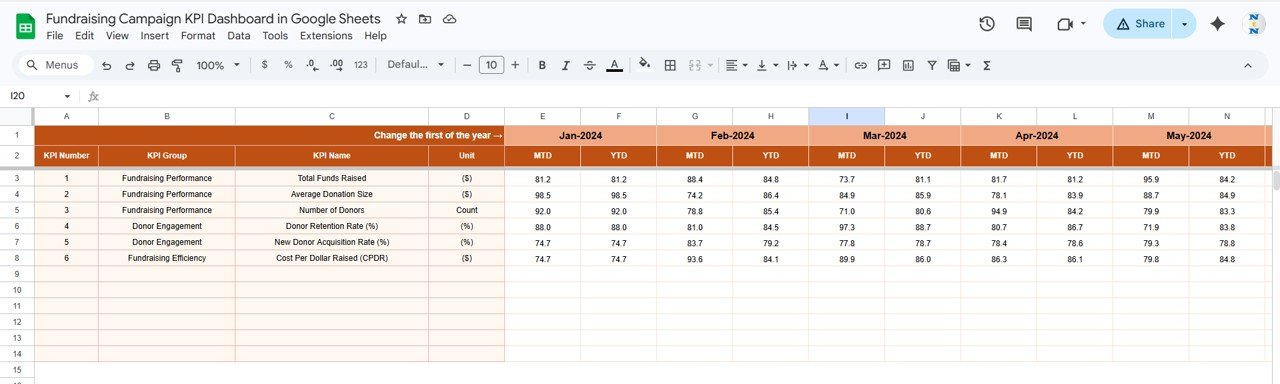Open the View menu
Viewport: 1280px width, 384px height.
pos(117,35)
